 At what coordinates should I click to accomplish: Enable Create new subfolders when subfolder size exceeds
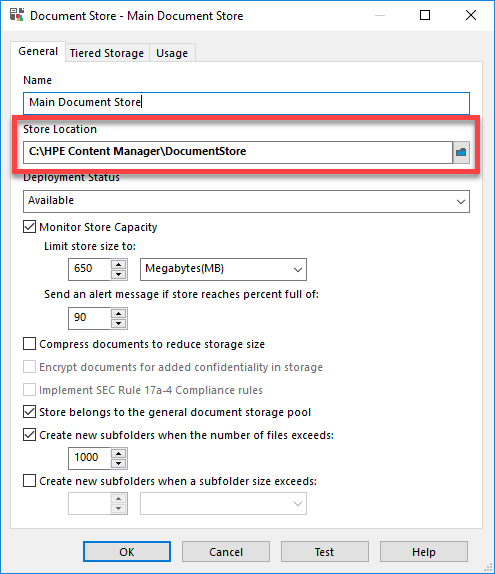(29, 480)
